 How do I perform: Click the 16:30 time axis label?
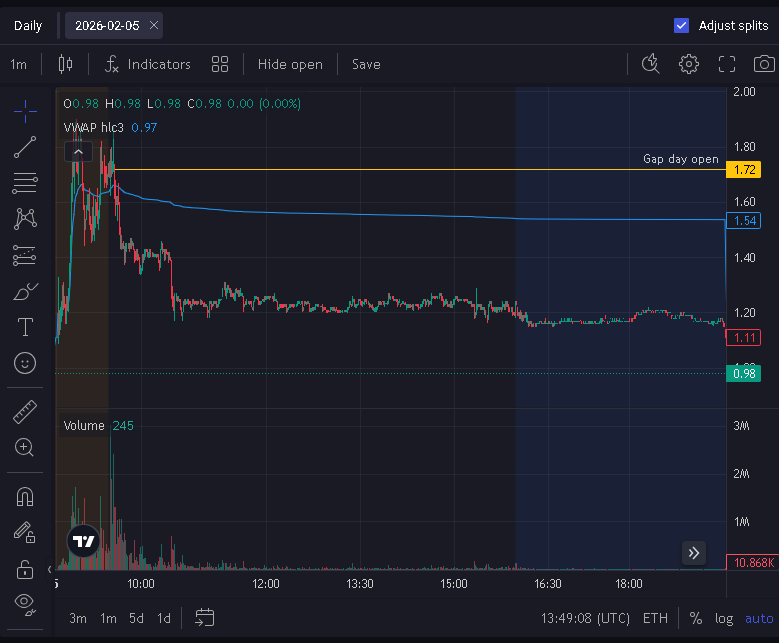click(548, 584)
